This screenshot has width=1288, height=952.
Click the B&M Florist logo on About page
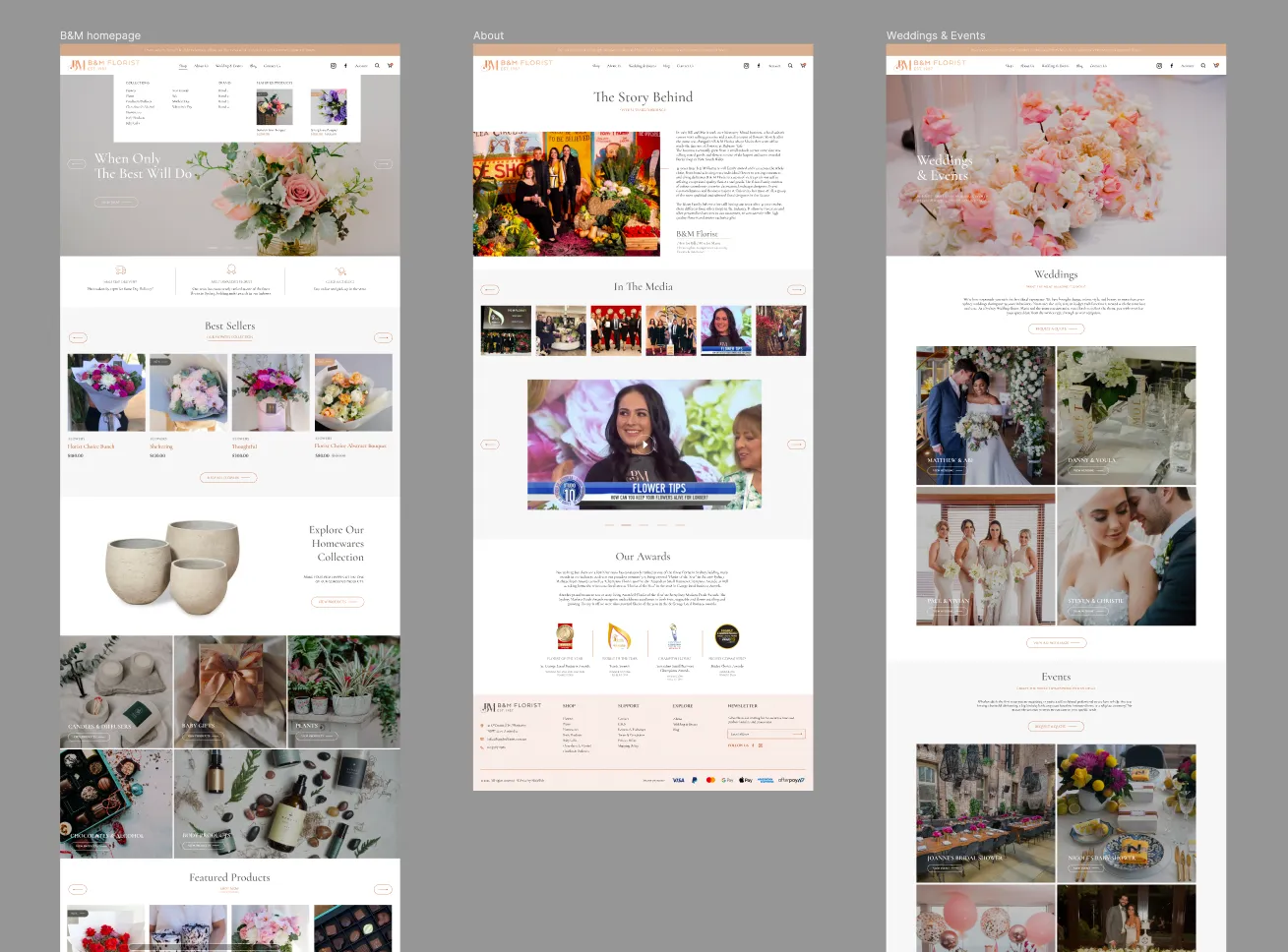click(x=518, y=65)
